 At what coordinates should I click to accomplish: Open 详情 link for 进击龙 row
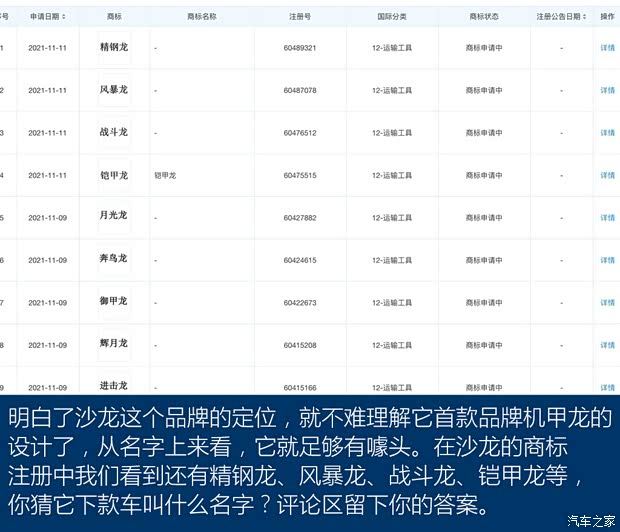[607, 388]
